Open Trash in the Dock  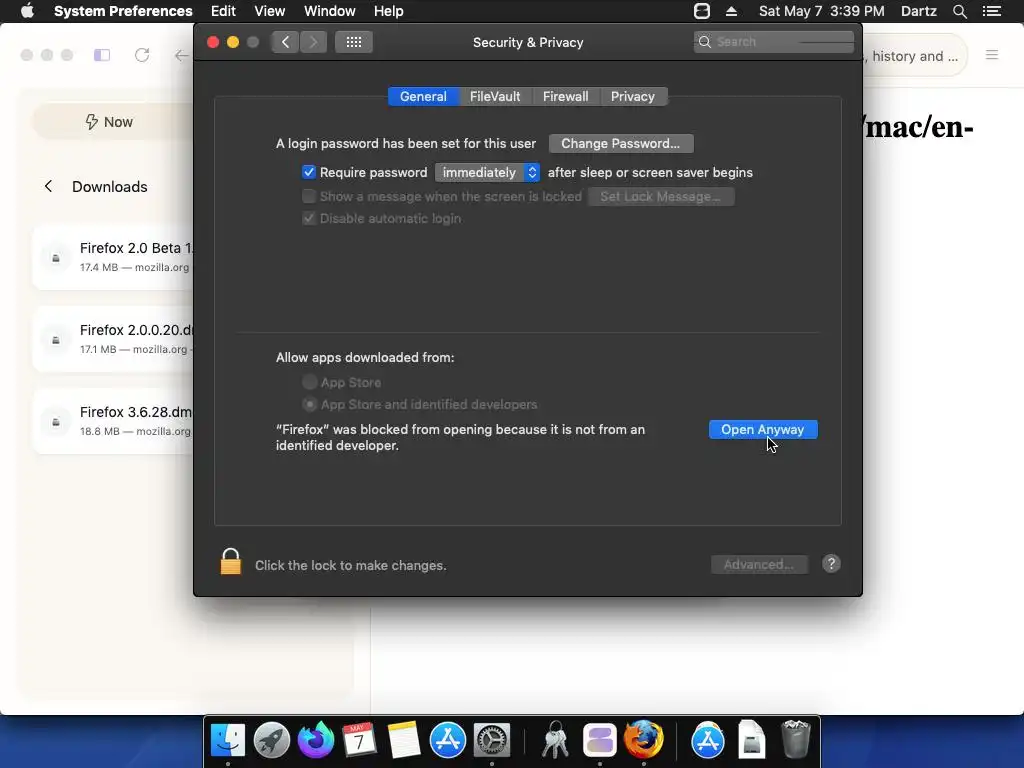coord(795,739)
